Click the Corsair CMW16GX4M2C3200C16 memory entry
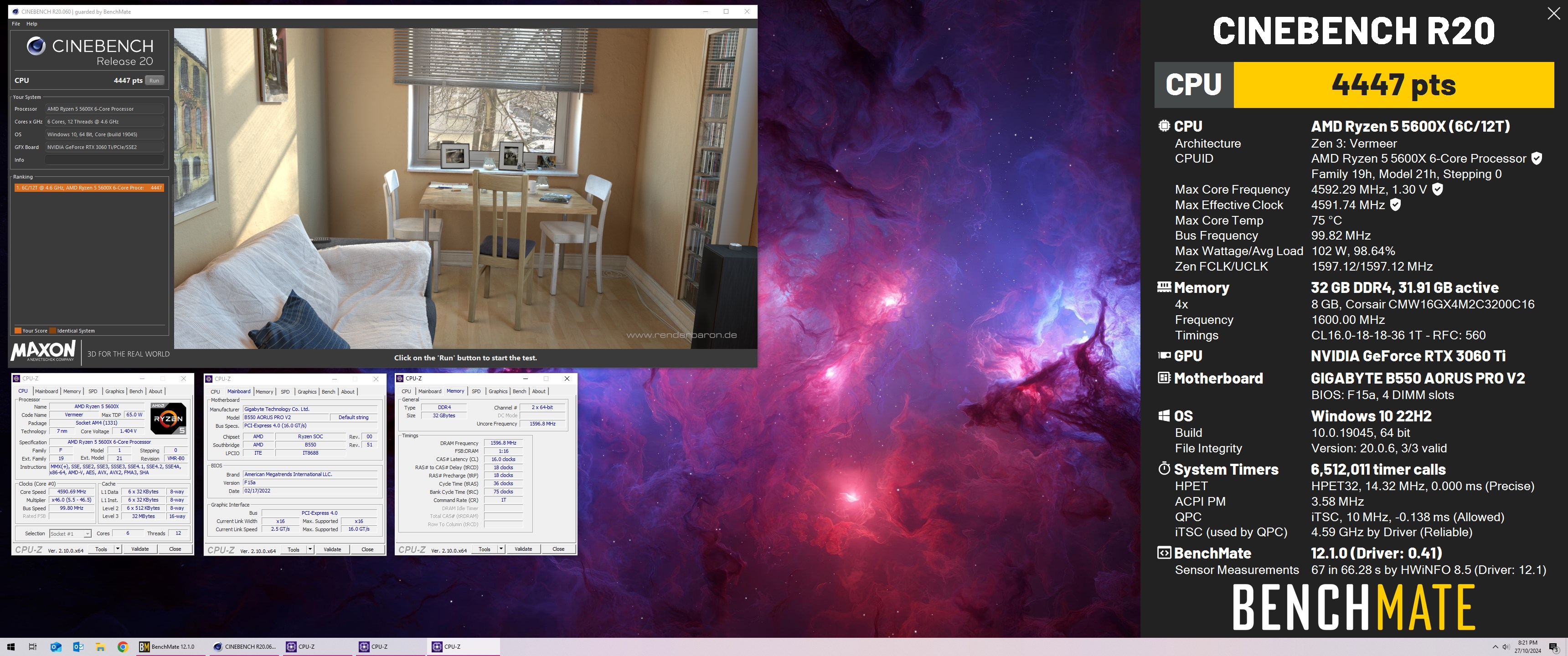Image resolution: width=1568 pixels, height=656 pixels. pyautogui.click(x=1423, y=304)
